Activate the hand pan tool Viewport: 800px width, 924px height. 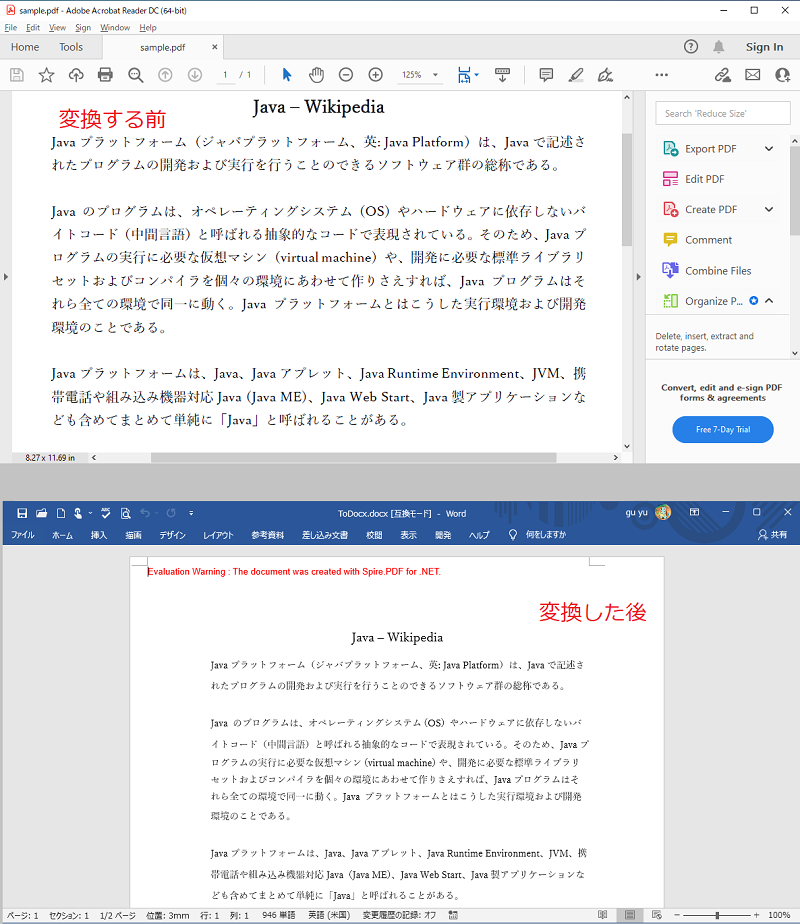316,75
